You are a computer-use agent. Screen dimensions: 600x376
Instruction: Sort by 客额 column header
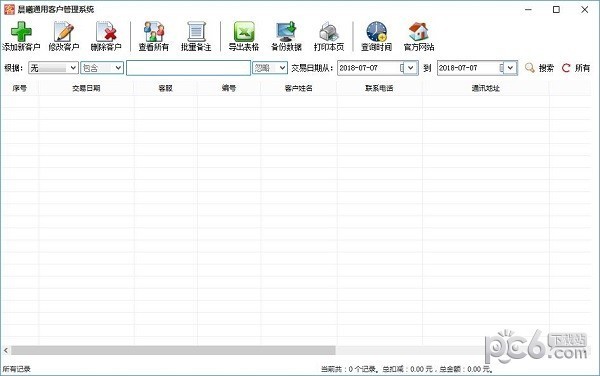pos(166,88)
